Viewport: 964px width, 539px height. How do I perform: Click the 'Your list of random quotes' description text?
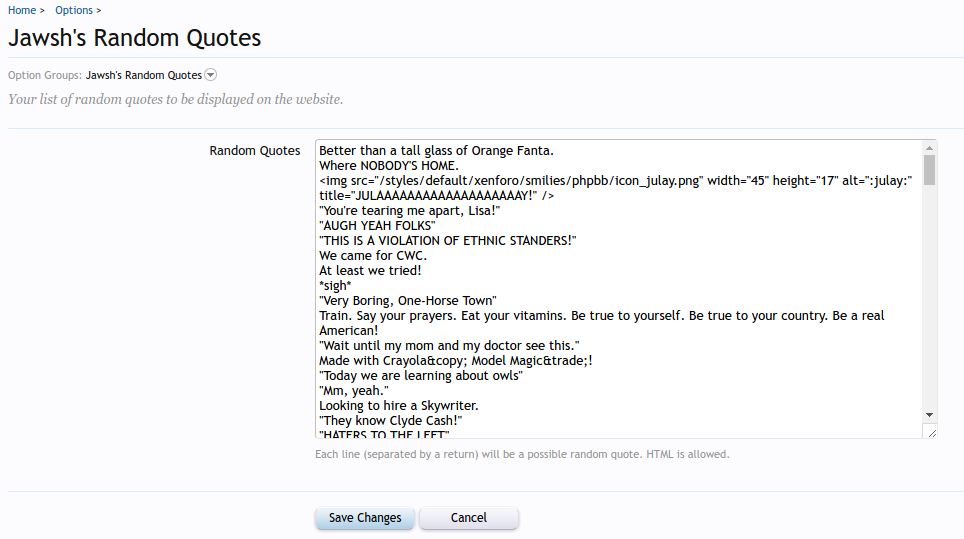176,99
